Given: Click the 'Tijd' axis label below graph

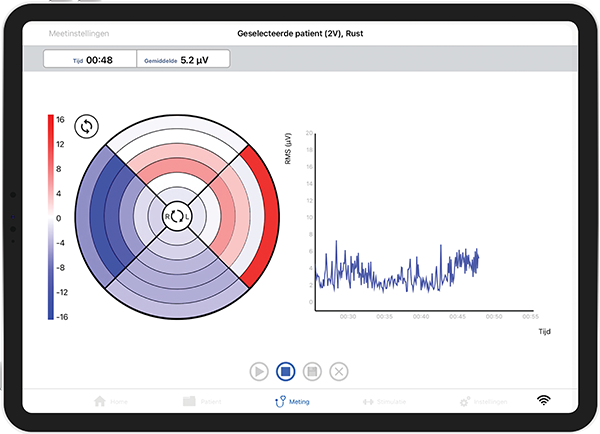Looking at the screenshot, I should [545, 331].
